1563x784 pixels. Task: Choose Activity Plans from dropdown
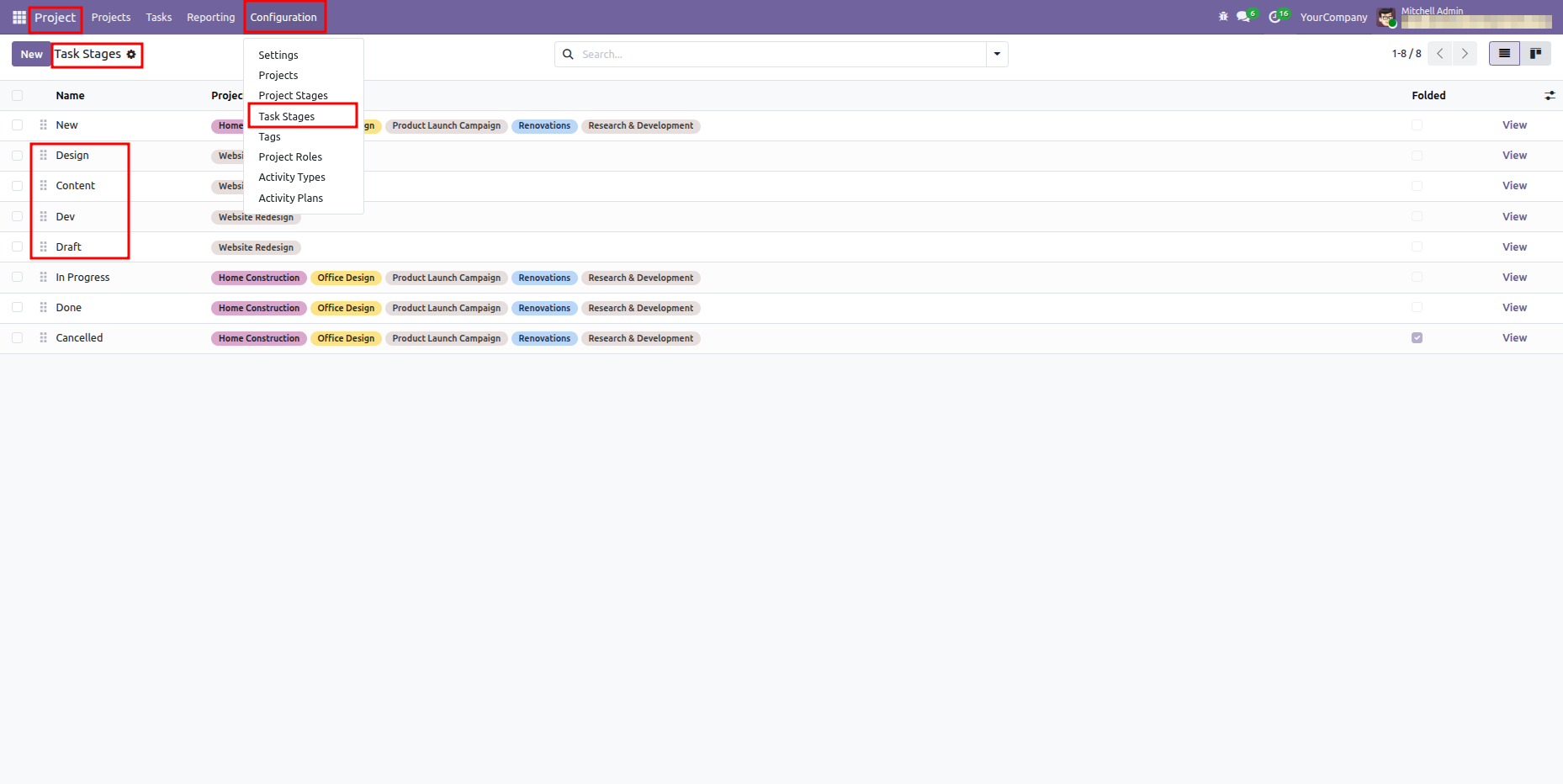coord(290,198)
